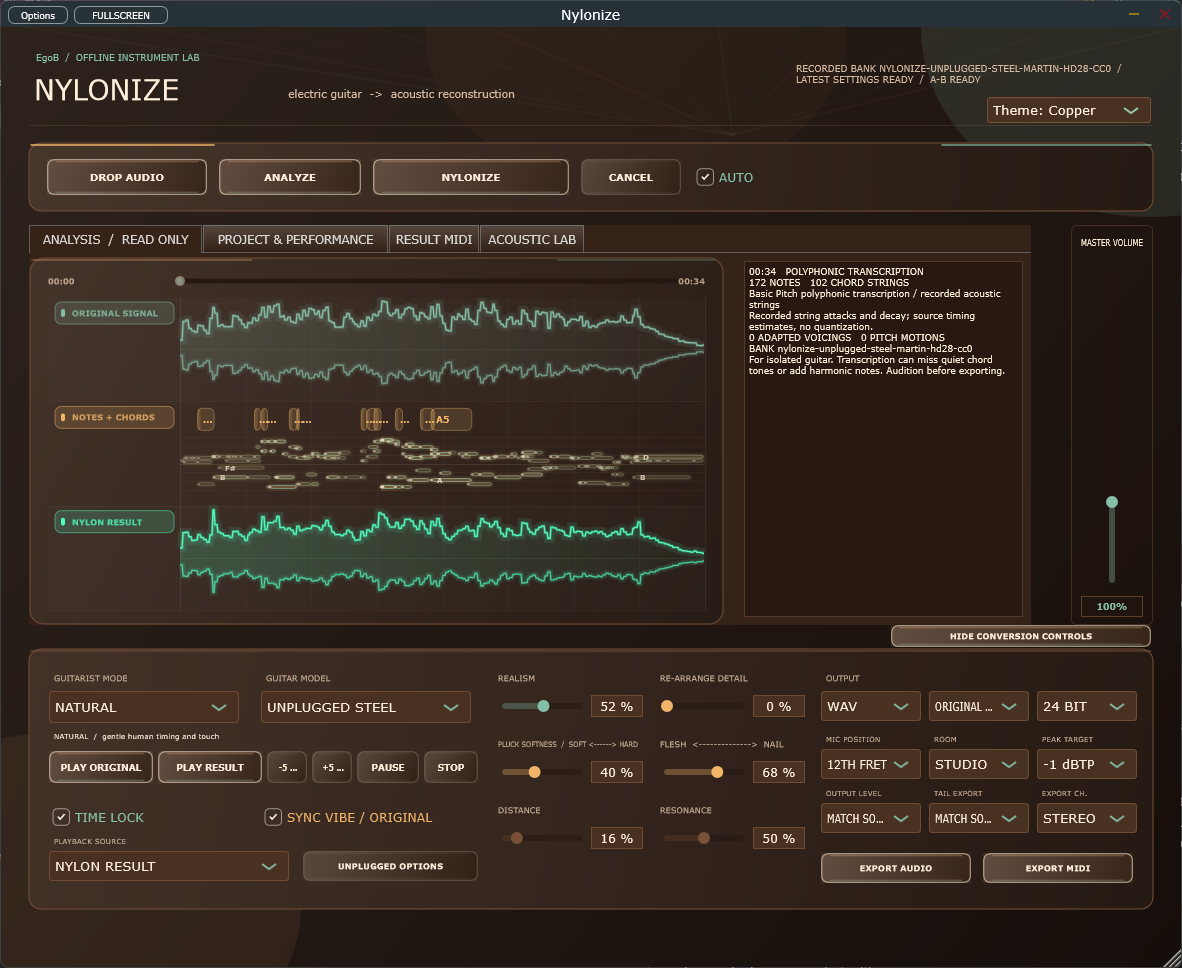Click the original signal waveform
The image size is (1182, 968).
click(x=442, y=342)
